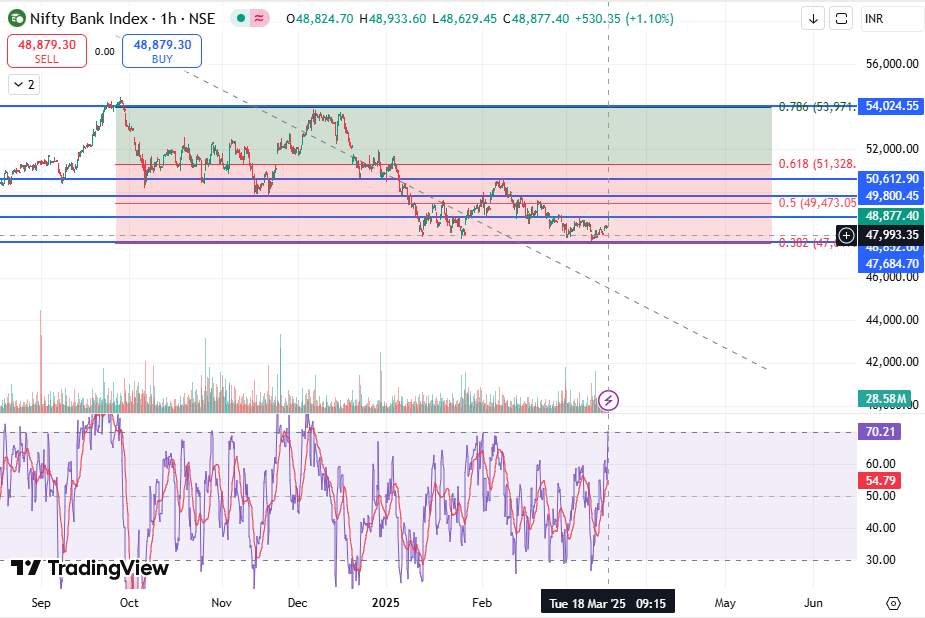Click the Jun label on time axis
The image size is (925, 618).
click(x=813, y=603)
